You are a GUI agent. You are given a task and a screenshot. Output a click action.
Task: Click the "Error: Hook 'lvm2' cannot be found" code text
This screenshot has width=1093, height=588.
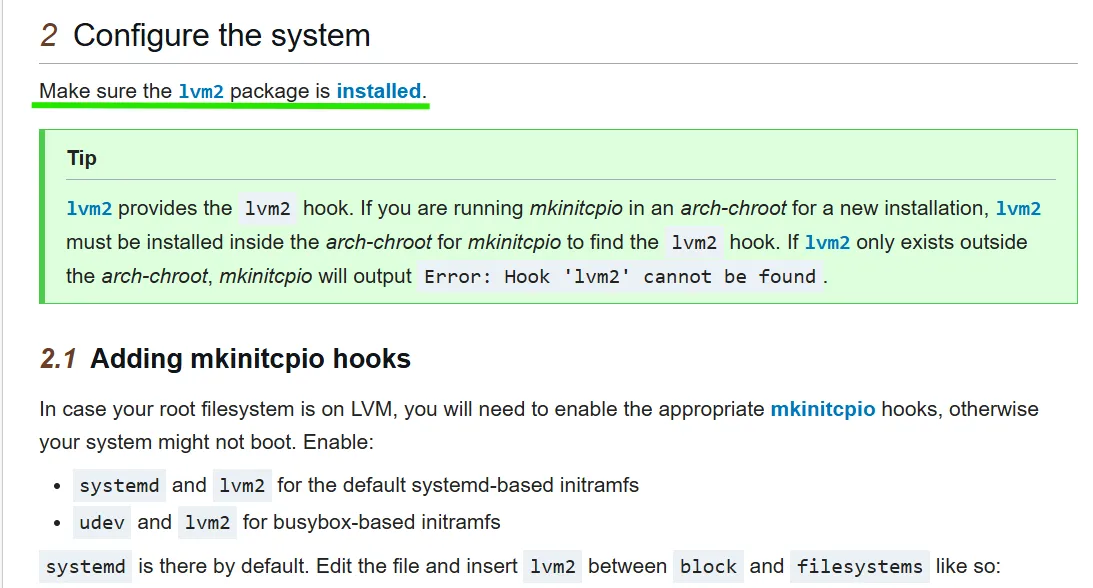(x=620, y=277)
